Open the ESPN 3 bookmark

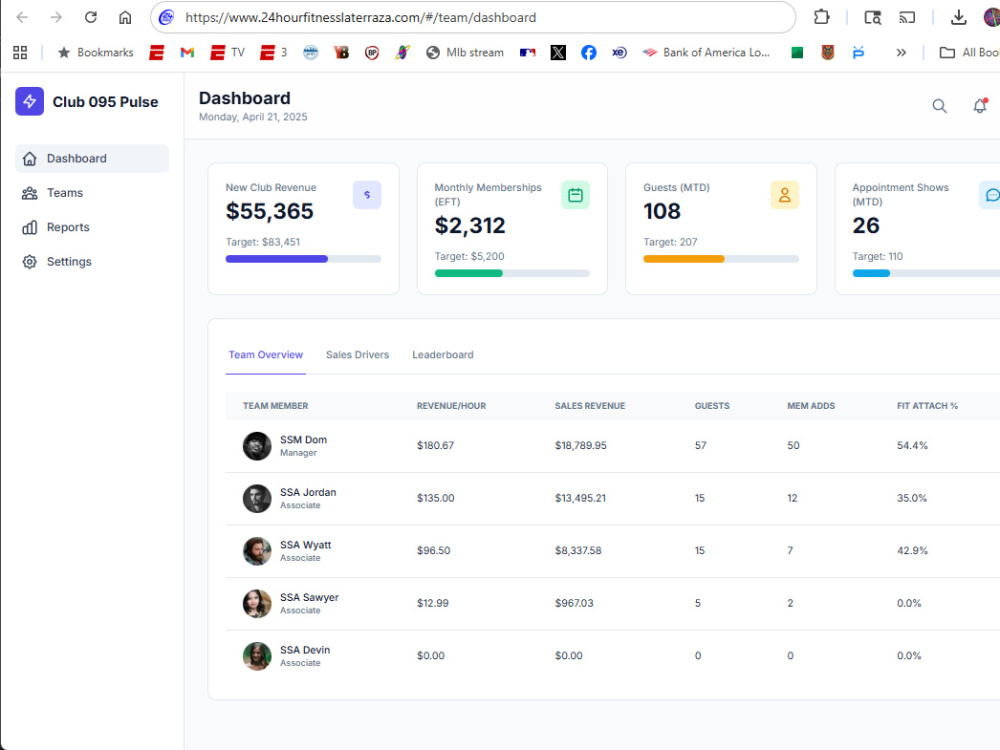pos(274,52)
